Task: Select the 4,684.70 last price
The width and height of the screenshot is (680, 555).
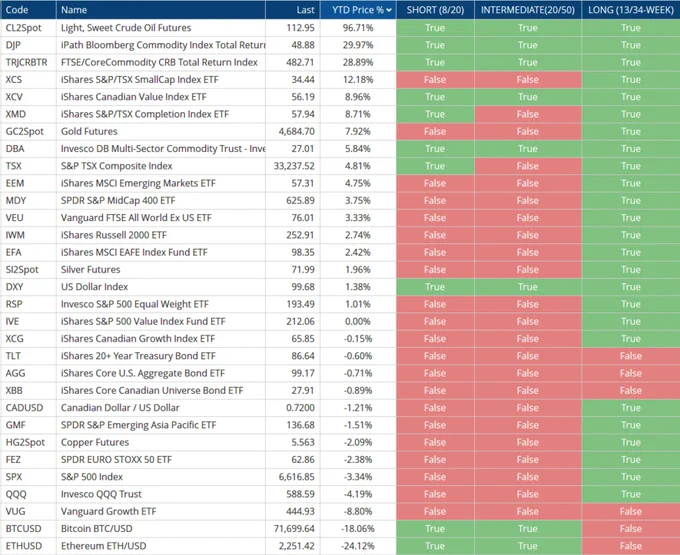Action: 297,131
